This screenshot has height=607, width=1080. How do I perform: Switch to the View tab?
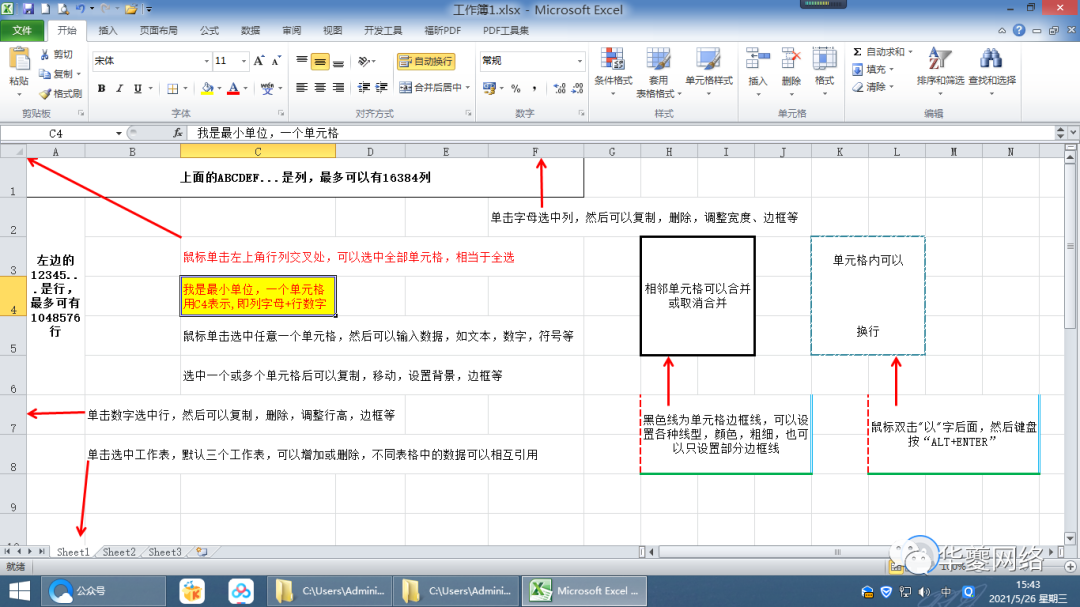coord(333,30)
